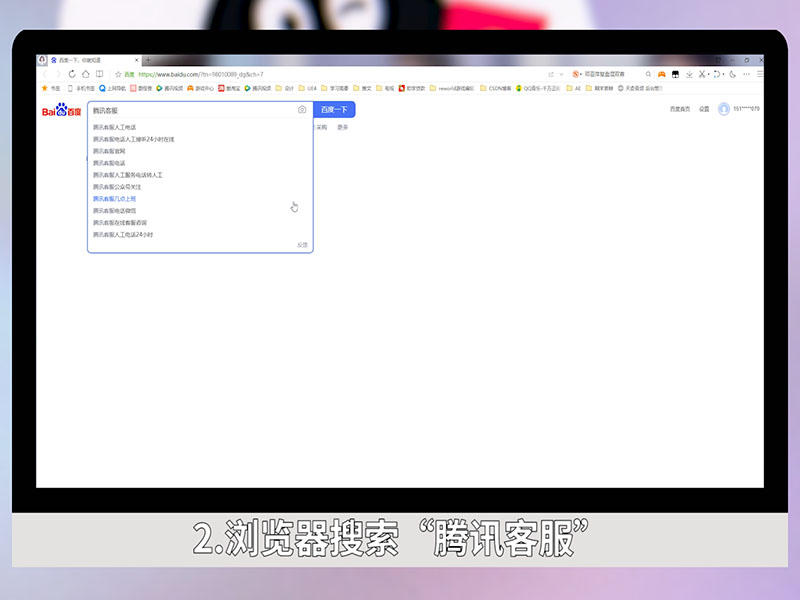Open the Sogou search engine selector

point(577,74)
